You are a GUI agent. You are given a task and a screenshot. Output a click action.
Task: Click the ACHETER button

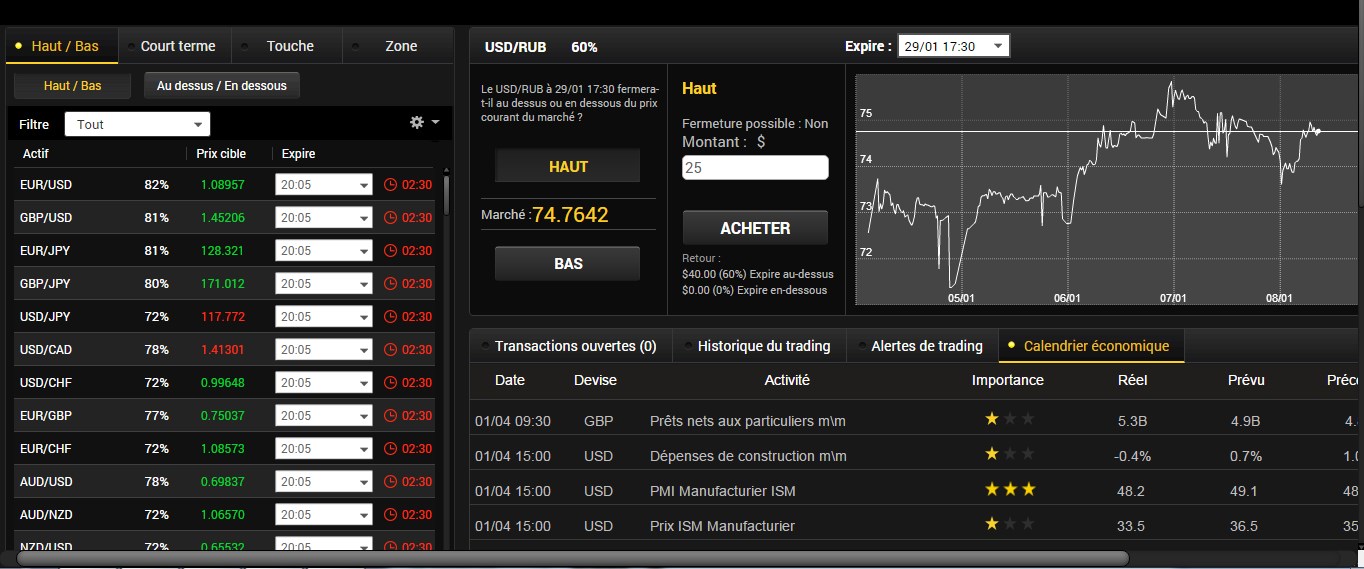[755, 228]
